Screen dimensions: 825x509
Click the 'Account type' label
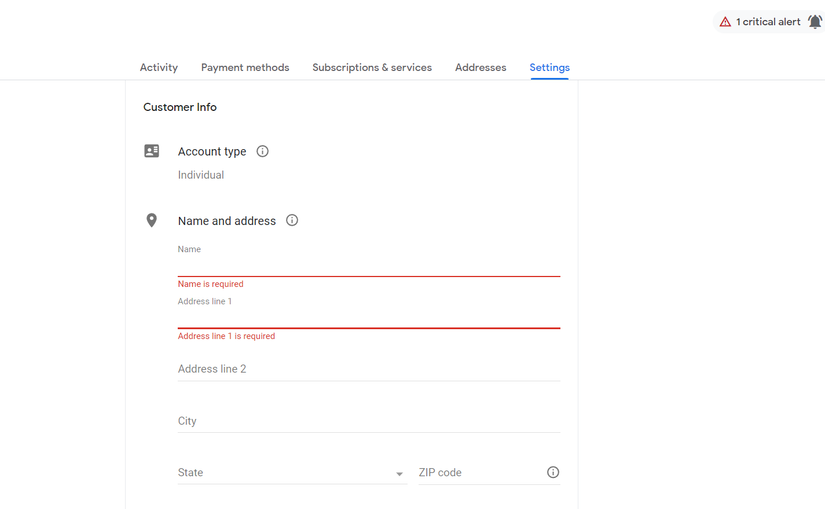pyautogui.click(x=212, y=152)
